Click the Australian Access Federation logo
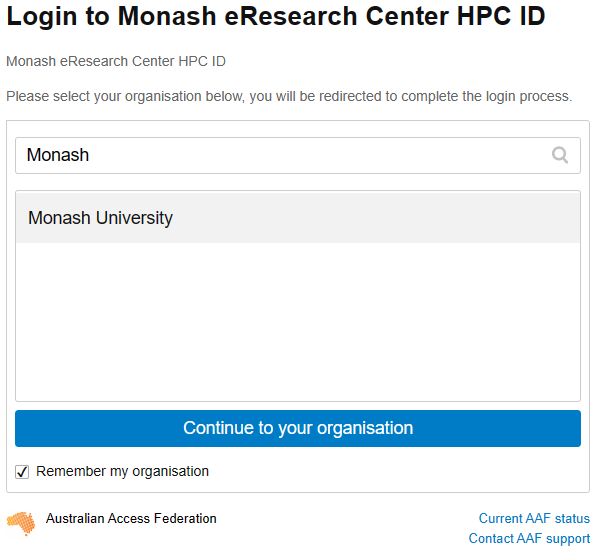 click(21, 524)
